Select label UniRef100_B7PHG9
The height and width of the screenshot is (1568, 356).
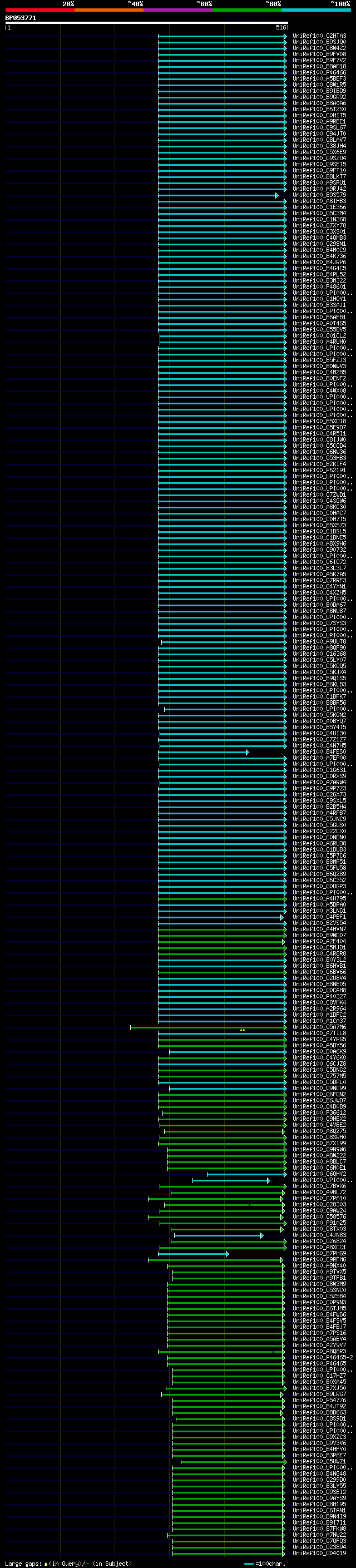(319, 1254)
